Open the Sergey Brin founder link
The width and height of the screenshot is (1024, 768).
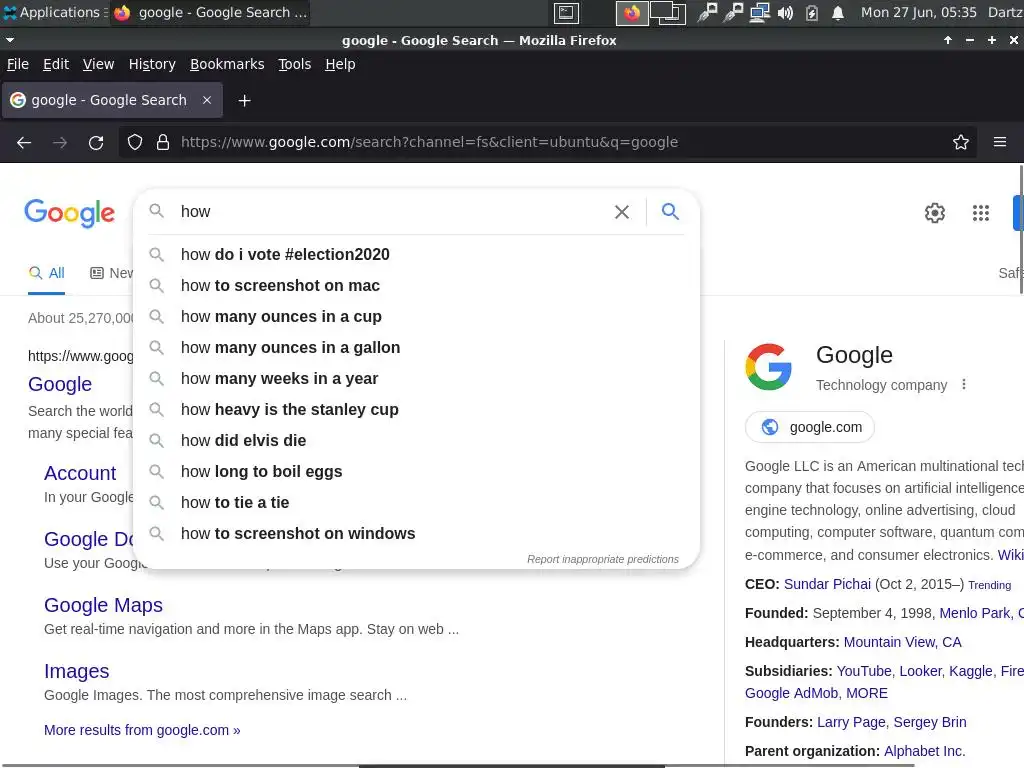coord(930,722)
